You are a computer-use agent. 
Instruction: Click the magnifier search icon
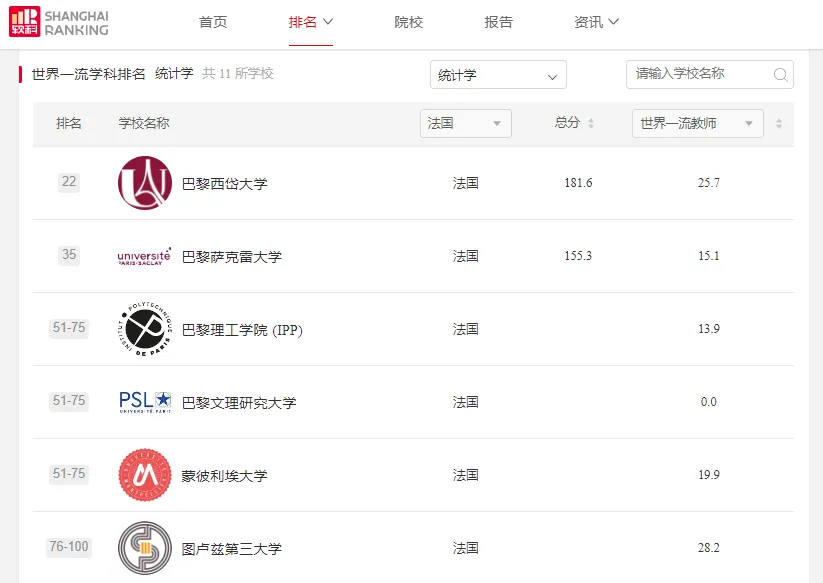point(780,75)
